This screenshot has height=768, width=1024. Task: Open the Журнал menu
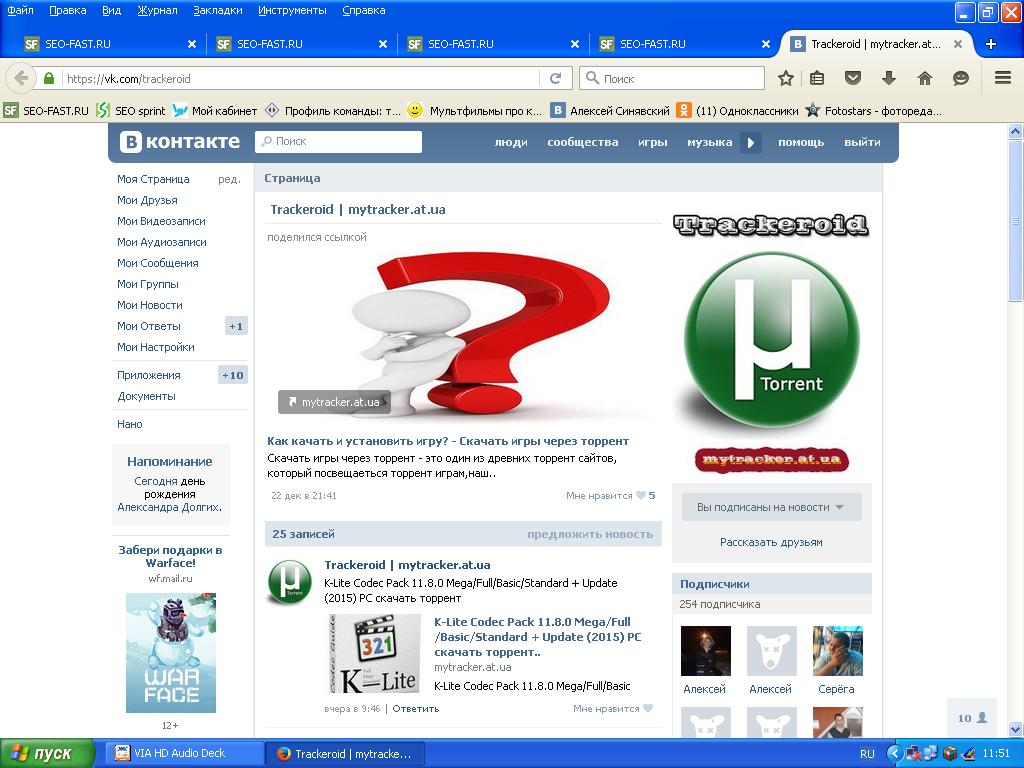pos(157,10)
